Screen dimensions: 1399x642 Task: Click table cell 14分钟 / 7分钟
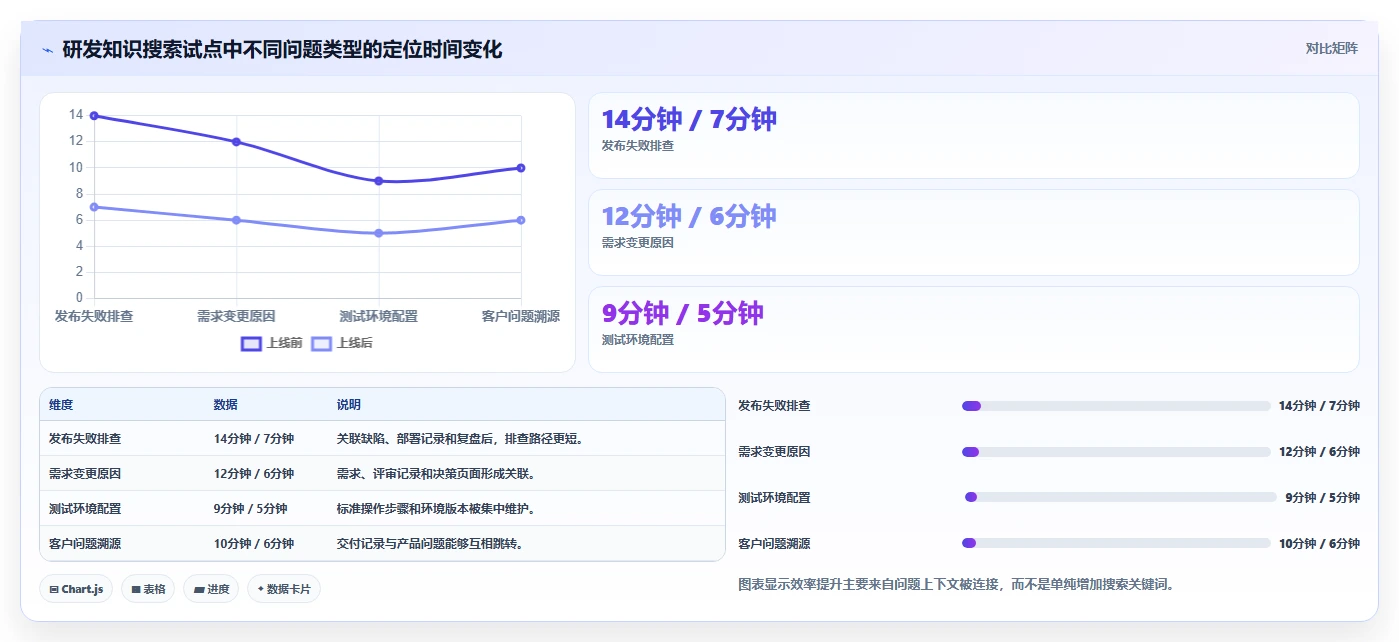[254, 439]
